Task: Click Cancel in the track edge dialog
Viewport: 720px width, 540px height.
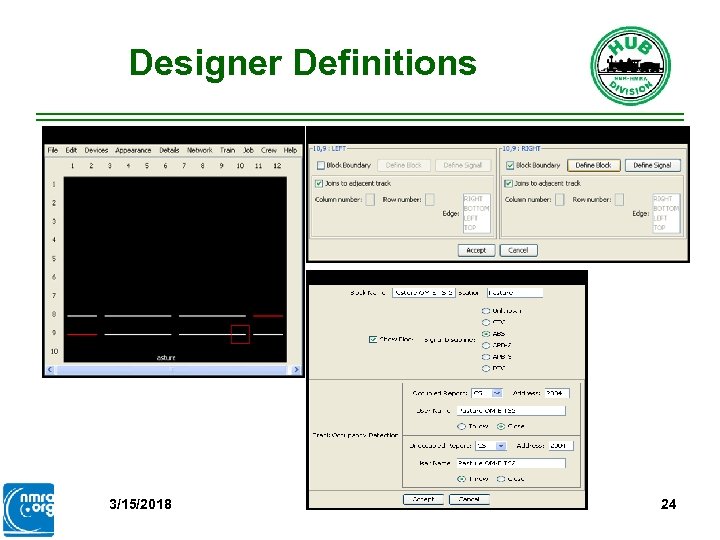Action: [518, 250]
